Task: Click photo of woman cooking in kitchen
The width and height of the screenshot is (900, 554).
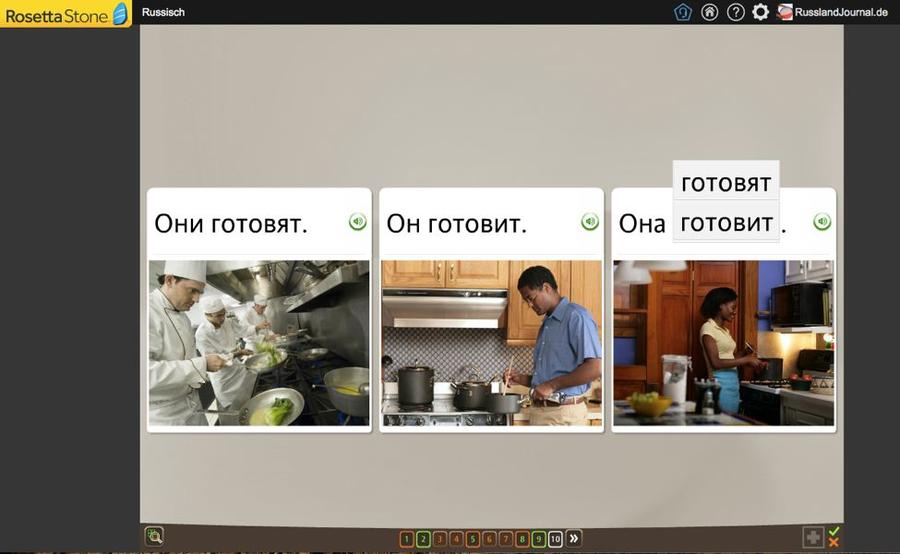Action: pyautogui.click(x=723, y=344)
